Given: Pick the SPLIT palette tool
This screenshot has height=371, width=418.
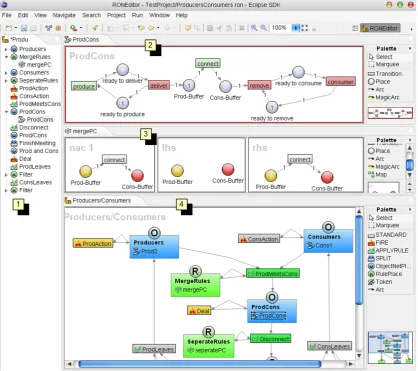Looking at the screenshot, I should 379,258.
